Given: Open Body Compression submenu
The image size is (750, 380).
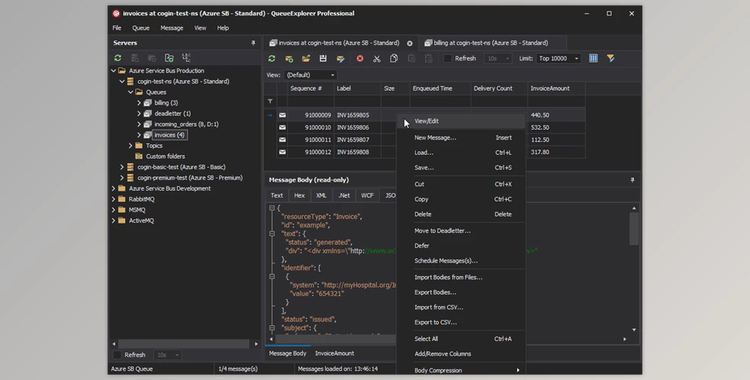Looking at the screenshot, I should tap(462, 370).
